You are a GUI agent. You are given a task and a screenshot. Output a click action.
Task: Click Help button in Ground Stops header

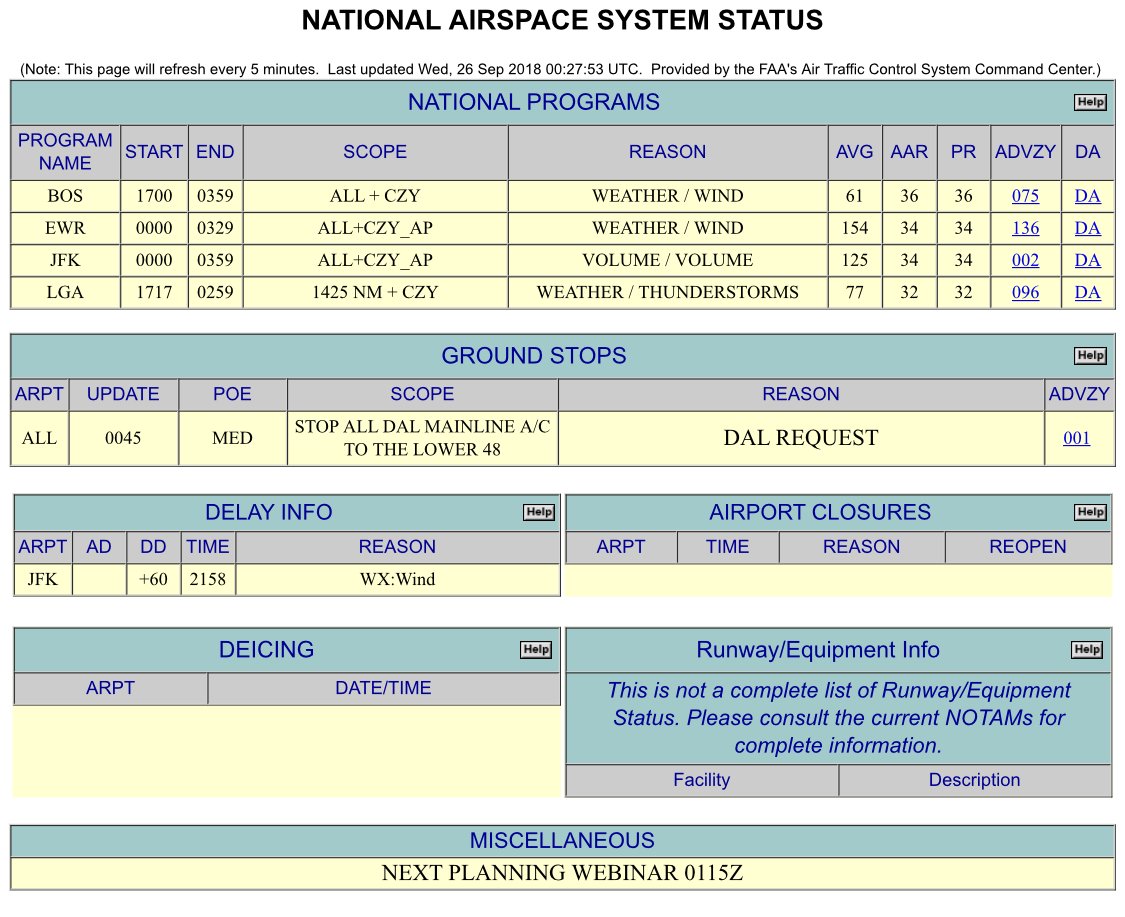pyautogui.click(x=1090, y=355)
